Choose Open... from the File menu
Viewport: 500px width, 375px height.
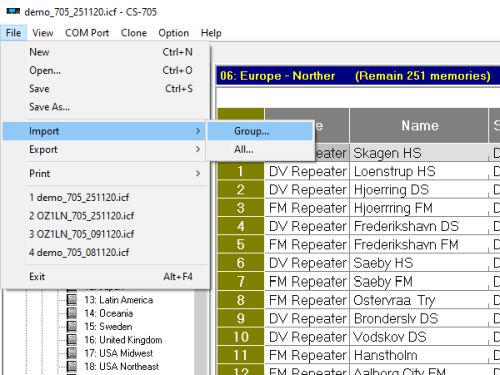pyautogui.click(x=106, y=70)
